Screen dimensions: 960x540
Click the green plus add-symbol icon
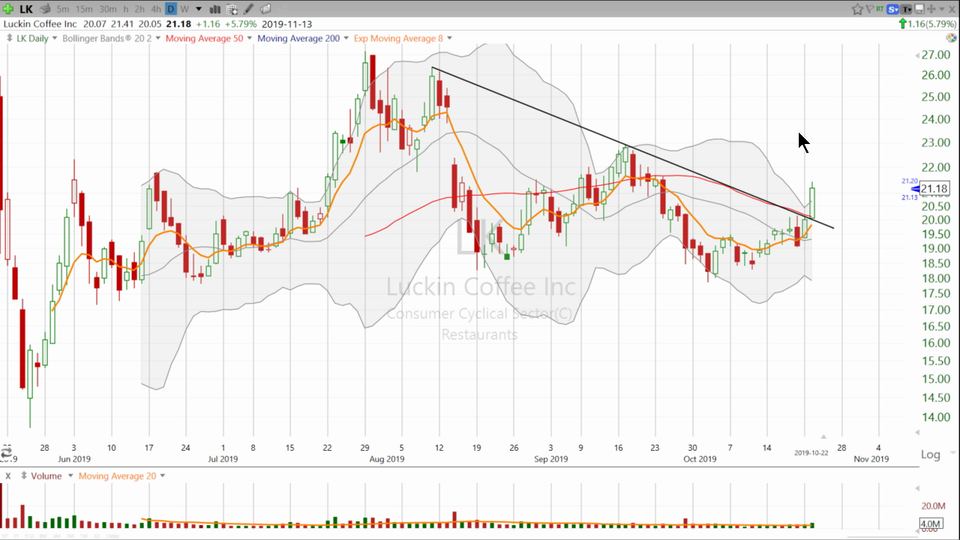[x=8, y=9]
